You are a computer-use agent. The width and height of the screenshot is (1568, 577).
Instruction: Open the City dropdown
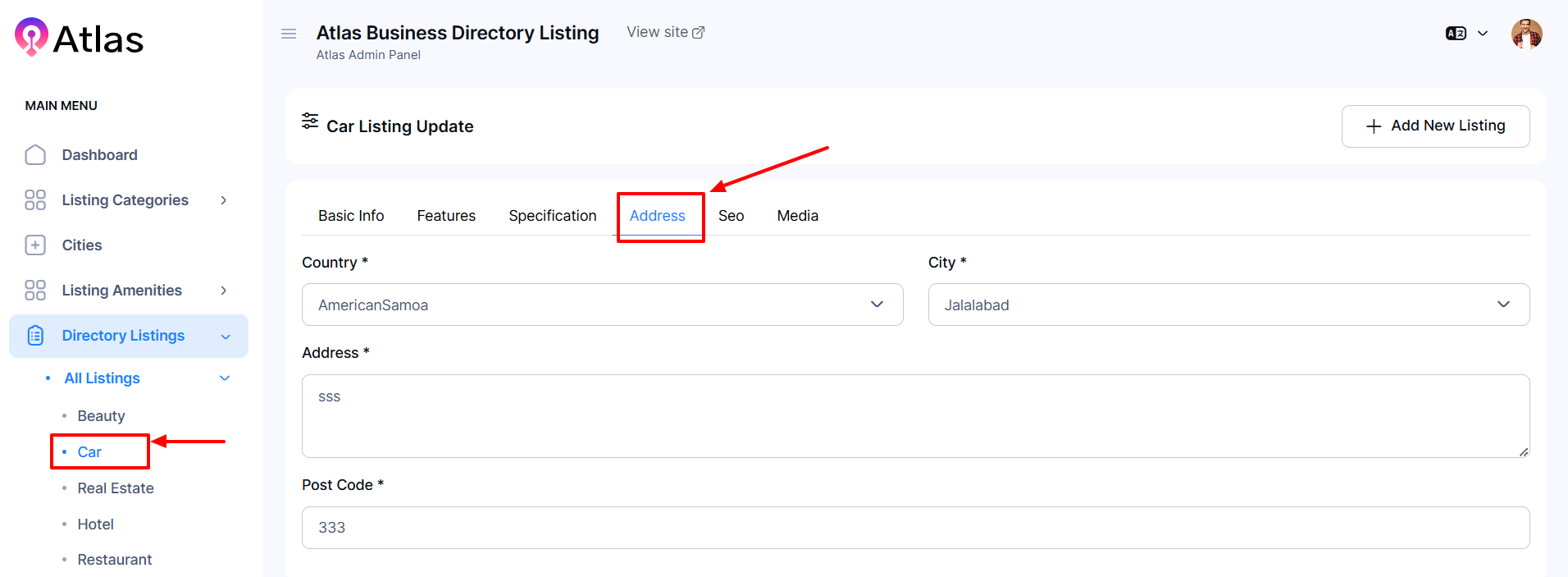1228,305
